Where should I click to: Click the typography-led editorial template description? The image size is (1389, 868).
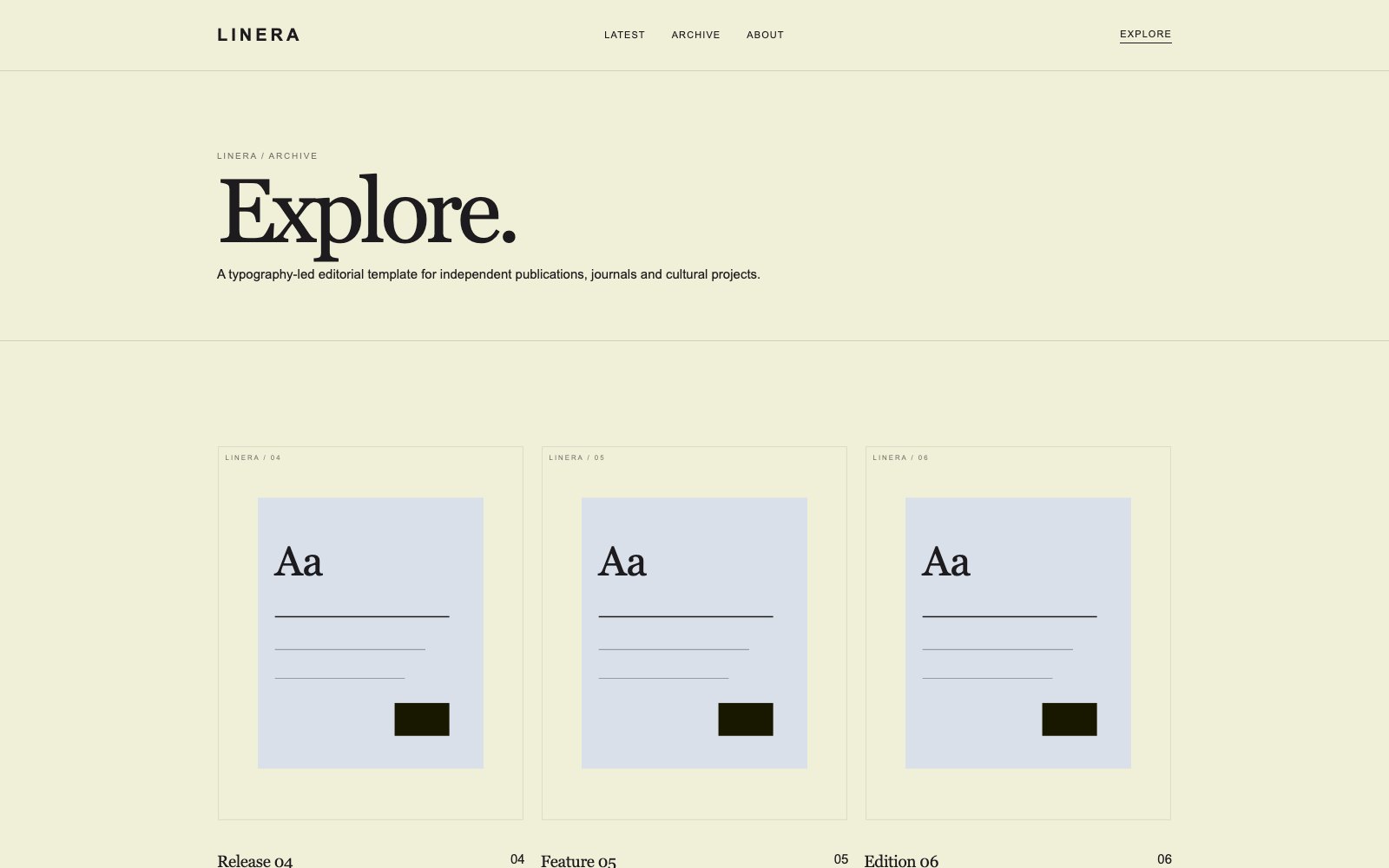point(489,274)
